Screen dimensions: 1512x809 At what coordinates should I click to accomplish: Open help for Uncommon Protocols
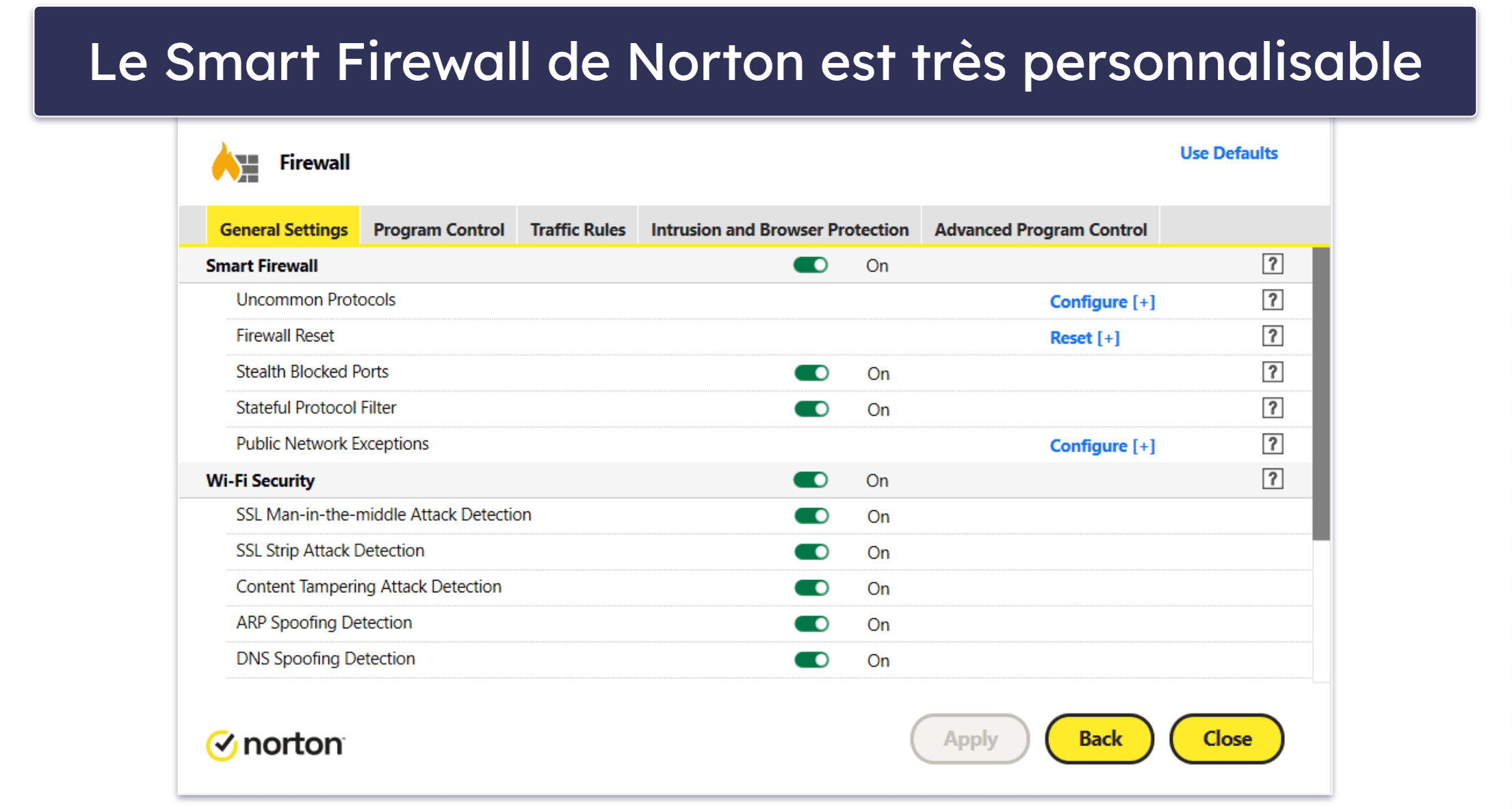tap(1272, 300)
